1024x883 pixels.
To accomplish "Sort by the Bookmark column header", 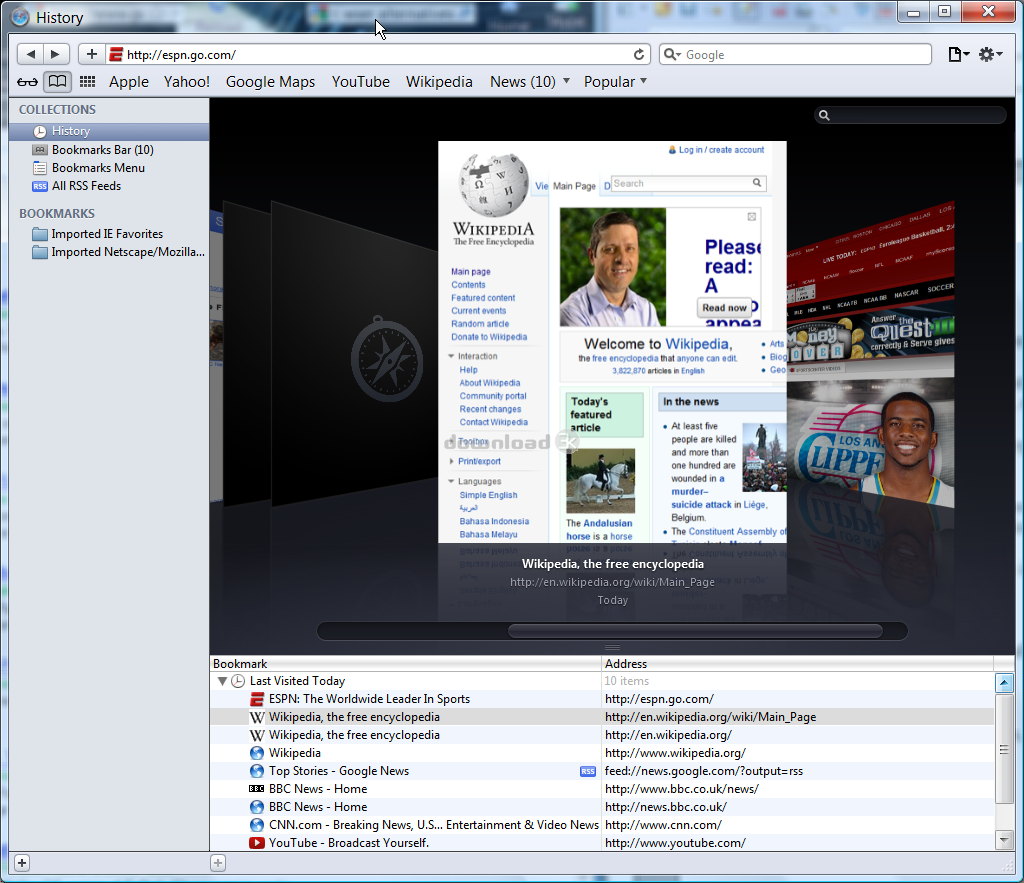I will tap(405, 664).
